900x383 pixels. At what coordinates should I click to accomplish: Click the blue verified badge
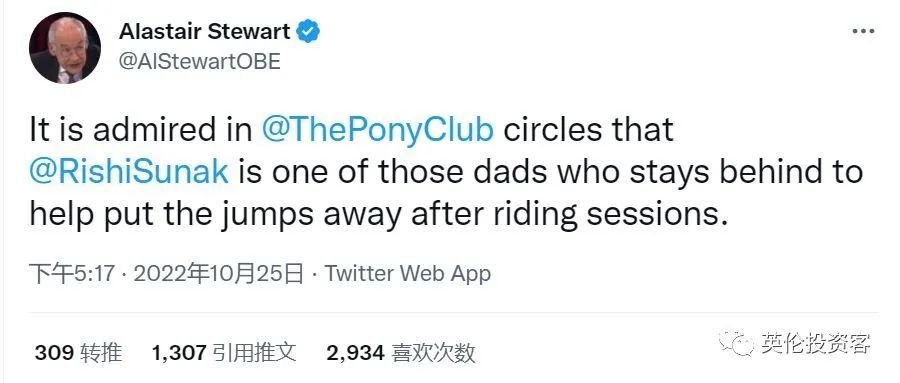[x=308, y=32]
